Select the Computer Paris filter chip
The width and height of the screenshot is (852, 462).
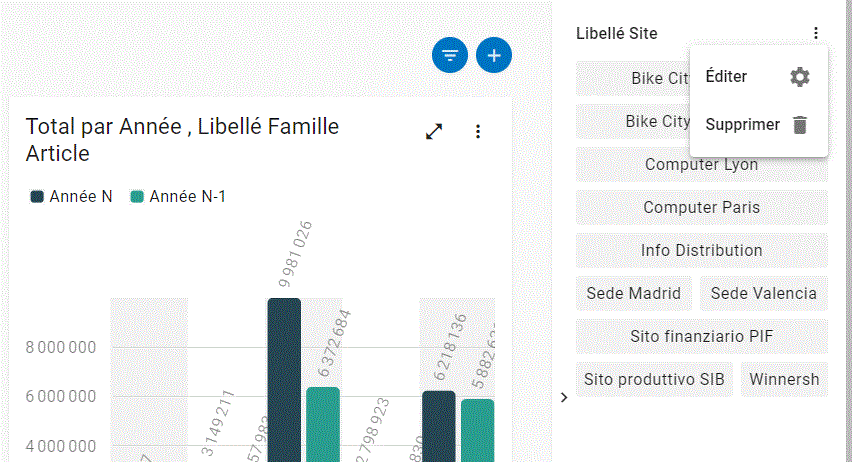(701, 207)
